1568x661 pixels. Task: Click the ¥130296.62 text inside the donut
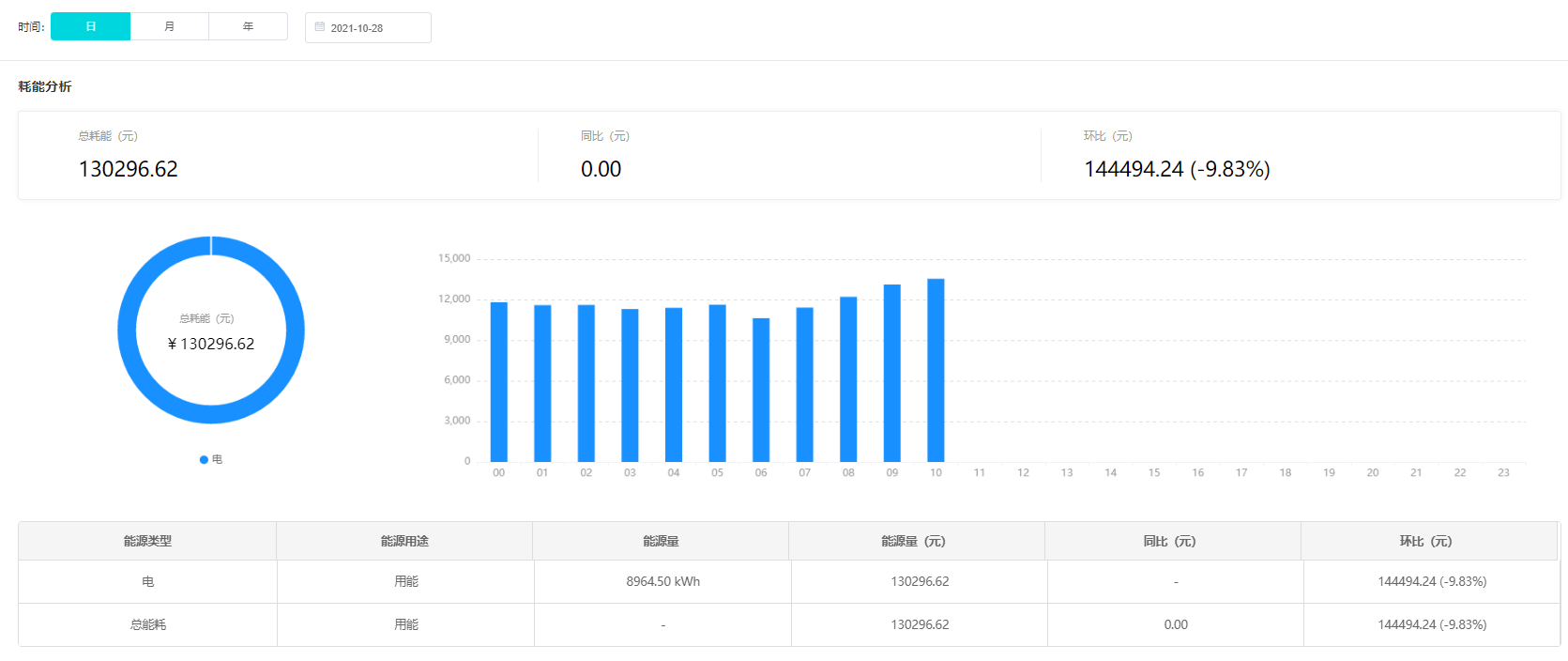[x=211, y=344]
